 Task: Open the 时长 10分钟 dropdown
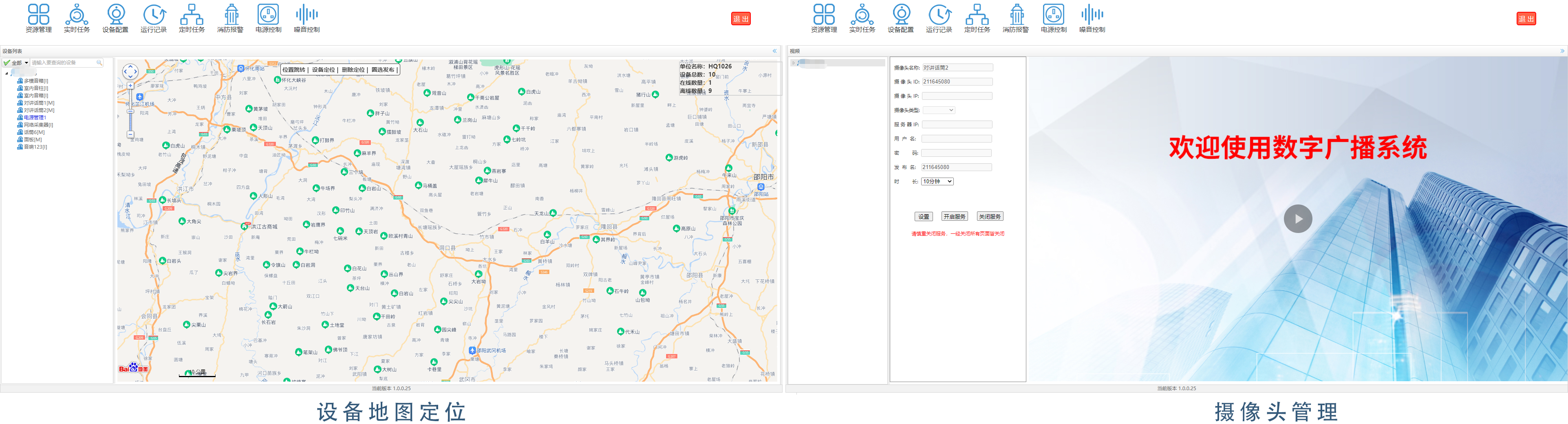coord(937,181)
